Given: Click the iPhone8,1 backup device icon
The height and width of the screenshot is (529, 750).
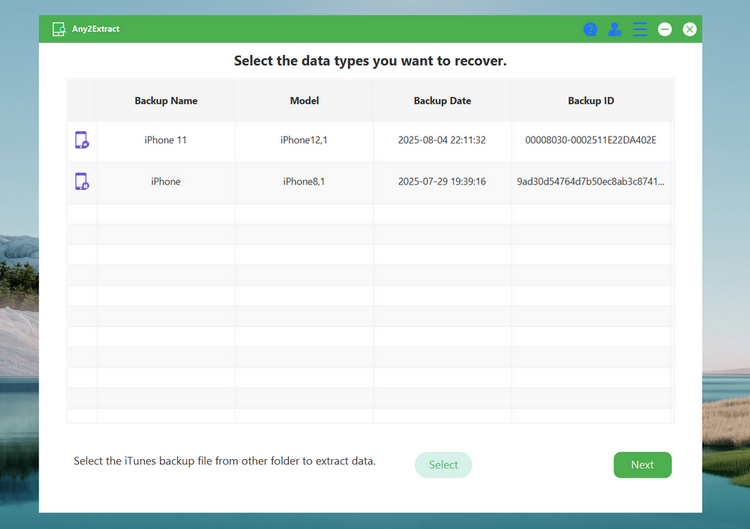Looking at the screenshot, I should click(82, 181).
